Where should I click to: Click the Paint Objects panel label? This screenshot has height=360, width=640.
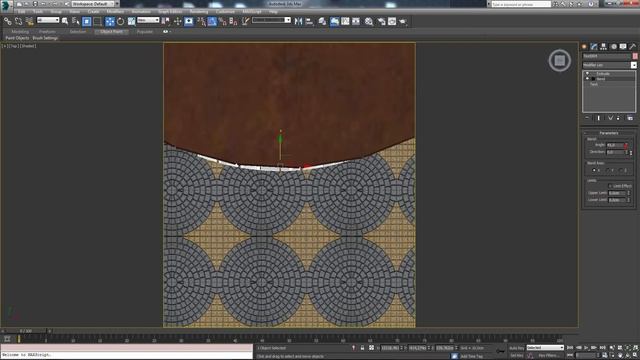pos(17,38)
